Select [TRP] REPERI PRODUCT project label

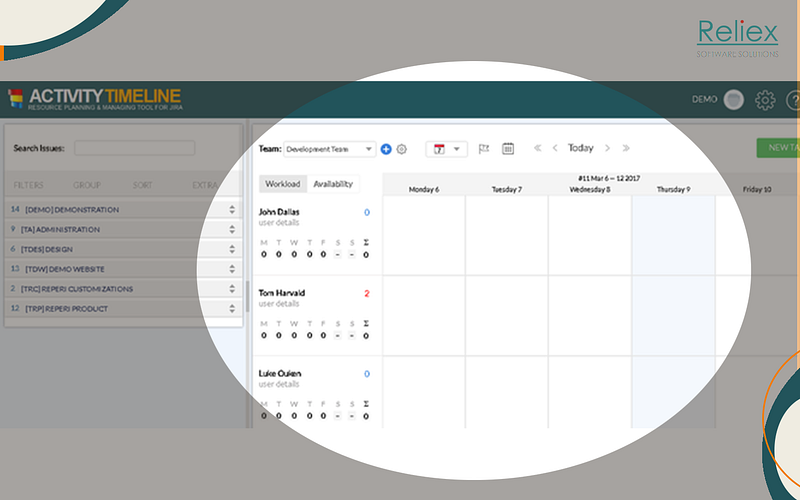click(x=66, y=309)
